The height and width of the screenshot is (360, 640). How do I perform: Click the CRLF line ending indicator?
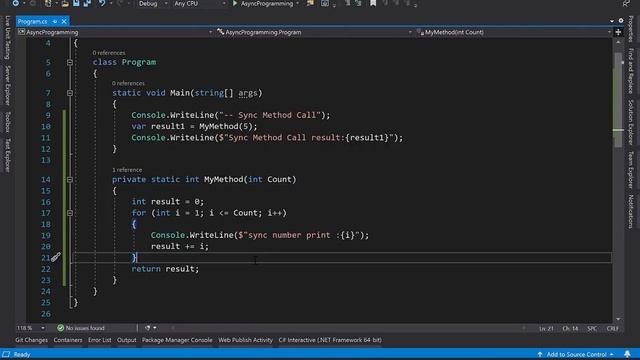click(x=612, y=328)
